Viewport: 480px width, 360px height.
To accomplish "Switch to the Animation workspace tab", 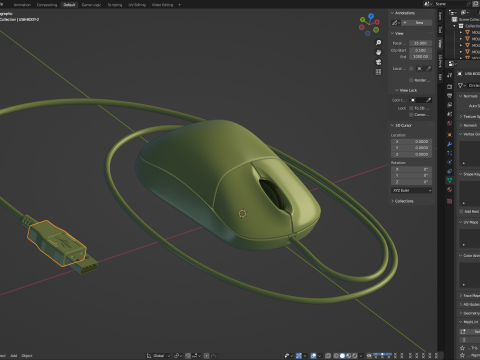I will [x=22, y=5].
